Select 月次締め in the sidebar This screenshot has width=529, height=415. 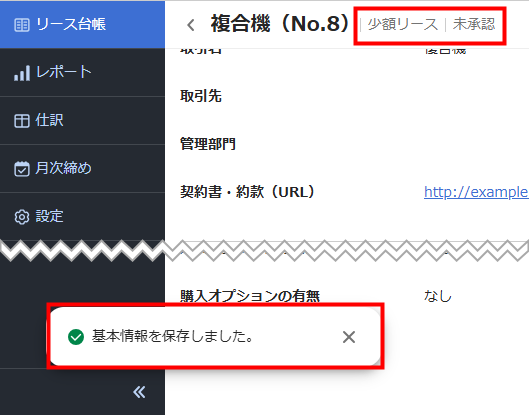point(82,169)
